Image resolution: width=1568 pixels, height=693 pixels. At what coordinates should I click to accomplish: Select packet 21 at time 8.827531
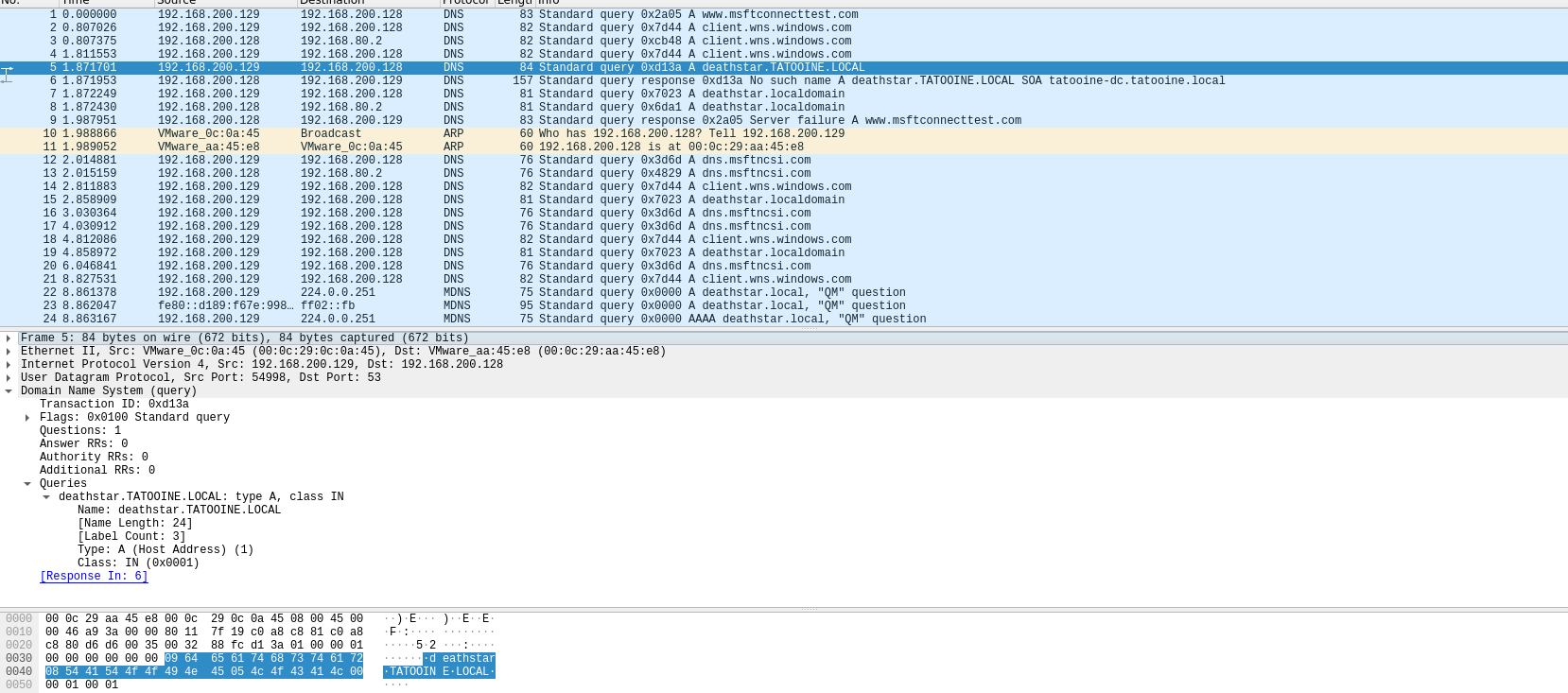[784, 280]
